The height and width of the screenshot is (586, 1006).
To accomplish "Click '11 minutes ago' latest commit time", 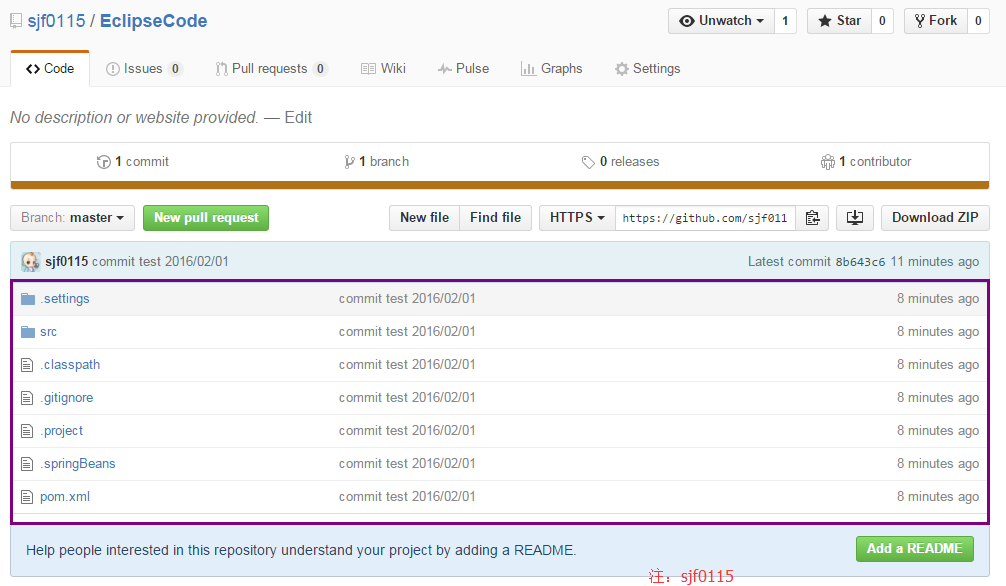I will 934,262.
